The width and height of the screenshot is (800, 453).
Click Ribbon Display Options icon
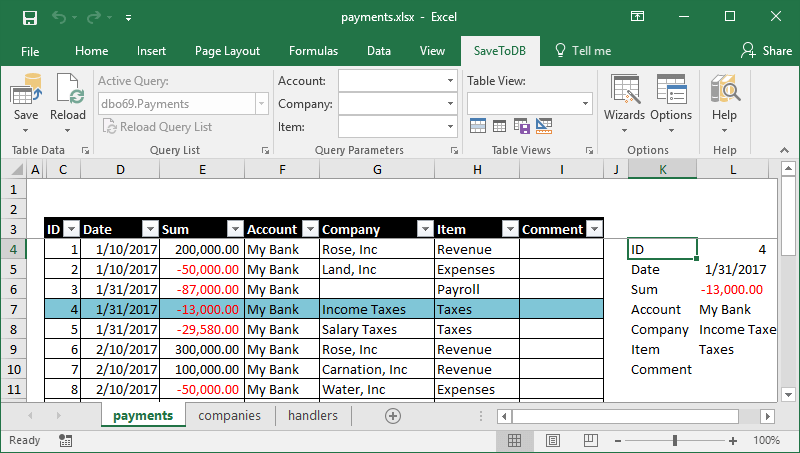point(637,16)
